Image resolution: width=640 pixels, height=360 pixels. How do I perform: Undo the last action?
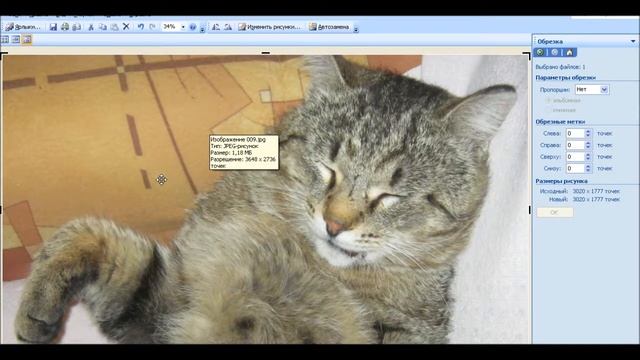(x=141, y=27)
